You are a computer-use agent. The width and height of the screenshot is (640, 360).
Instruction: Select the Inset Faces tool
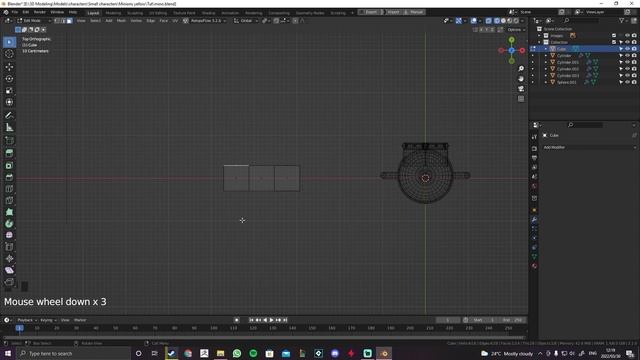click(9, 165)
